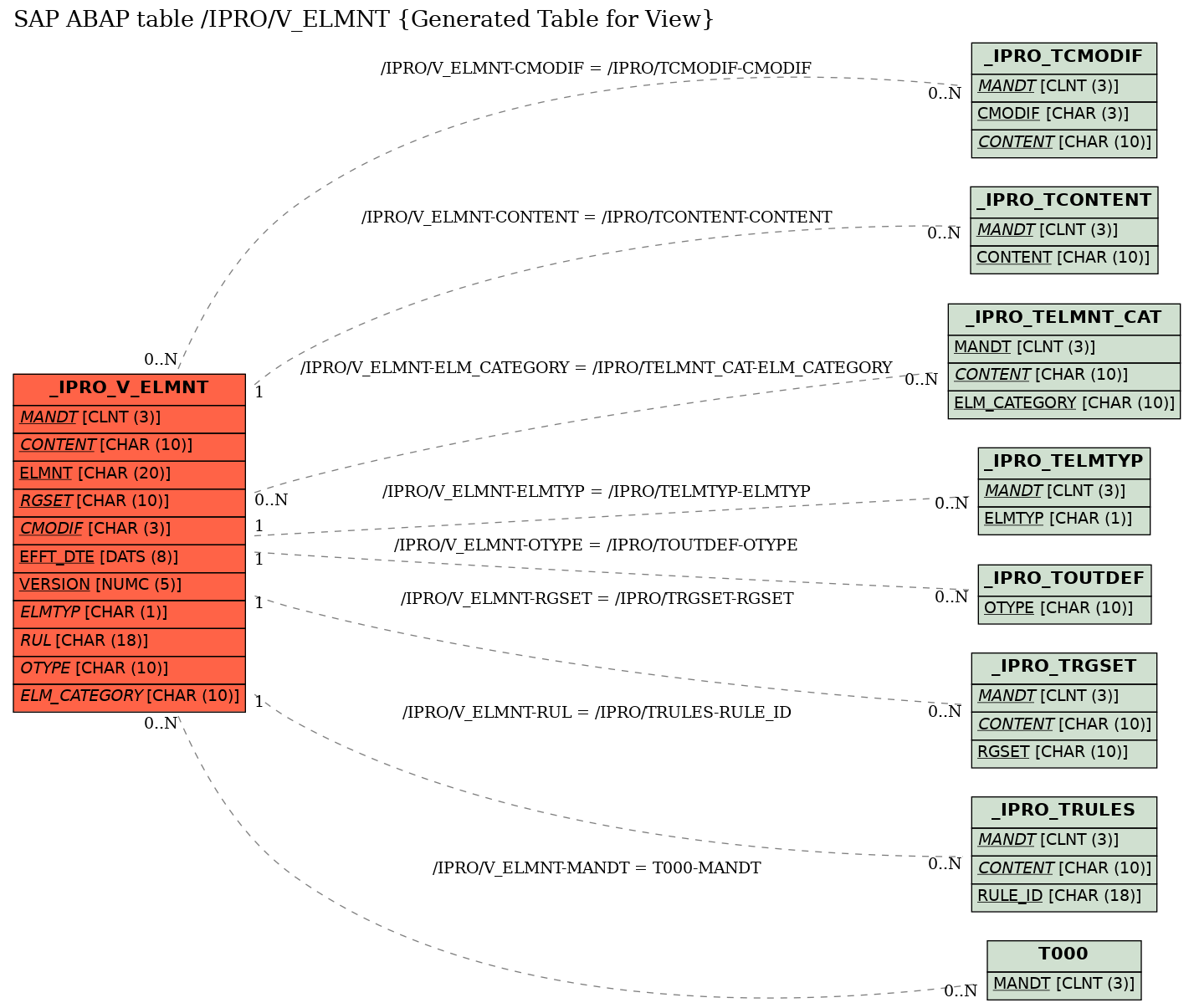Click CONTENT [CHAR (10)] in _IPRO_V_ELMNT
The image size is (1194, 1008).
tap(130, 446)
